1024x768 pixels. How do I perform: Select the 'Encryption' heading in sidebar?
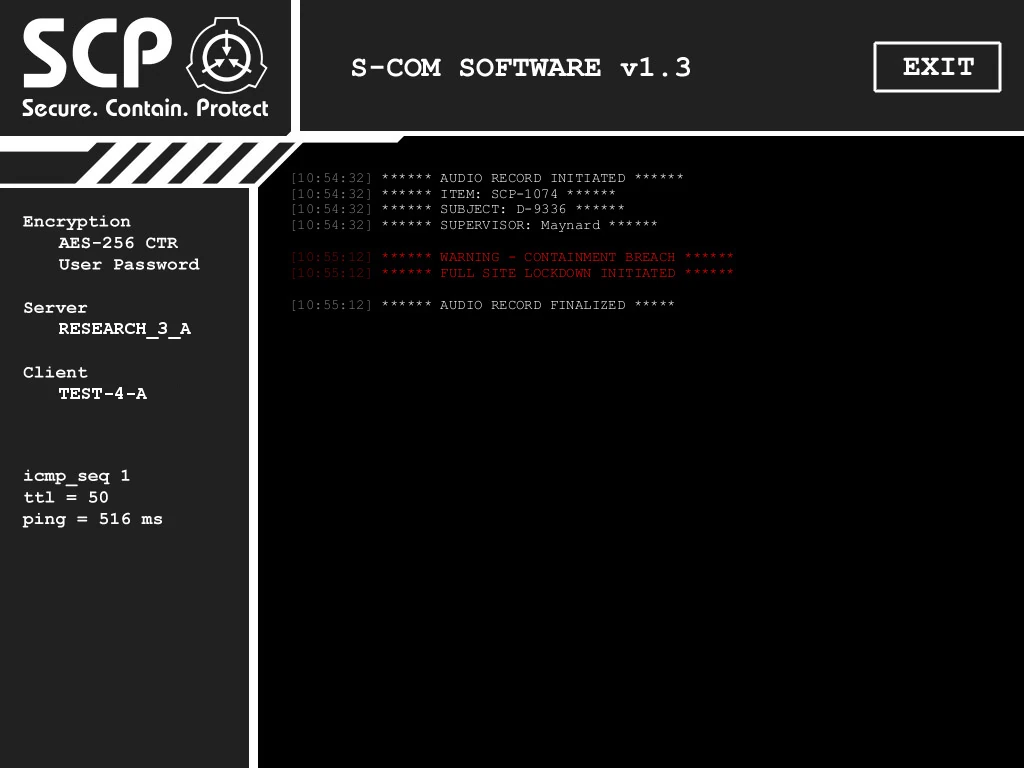click(x=76, y=221)
